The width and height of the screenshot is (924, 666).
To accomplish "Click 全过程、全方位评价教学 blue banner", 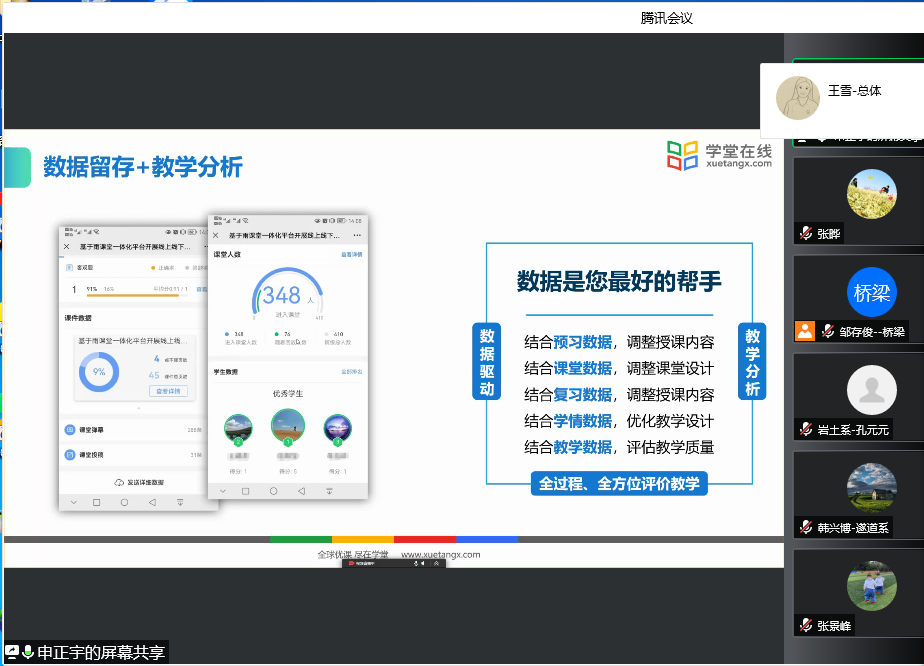I will point(619,484).
